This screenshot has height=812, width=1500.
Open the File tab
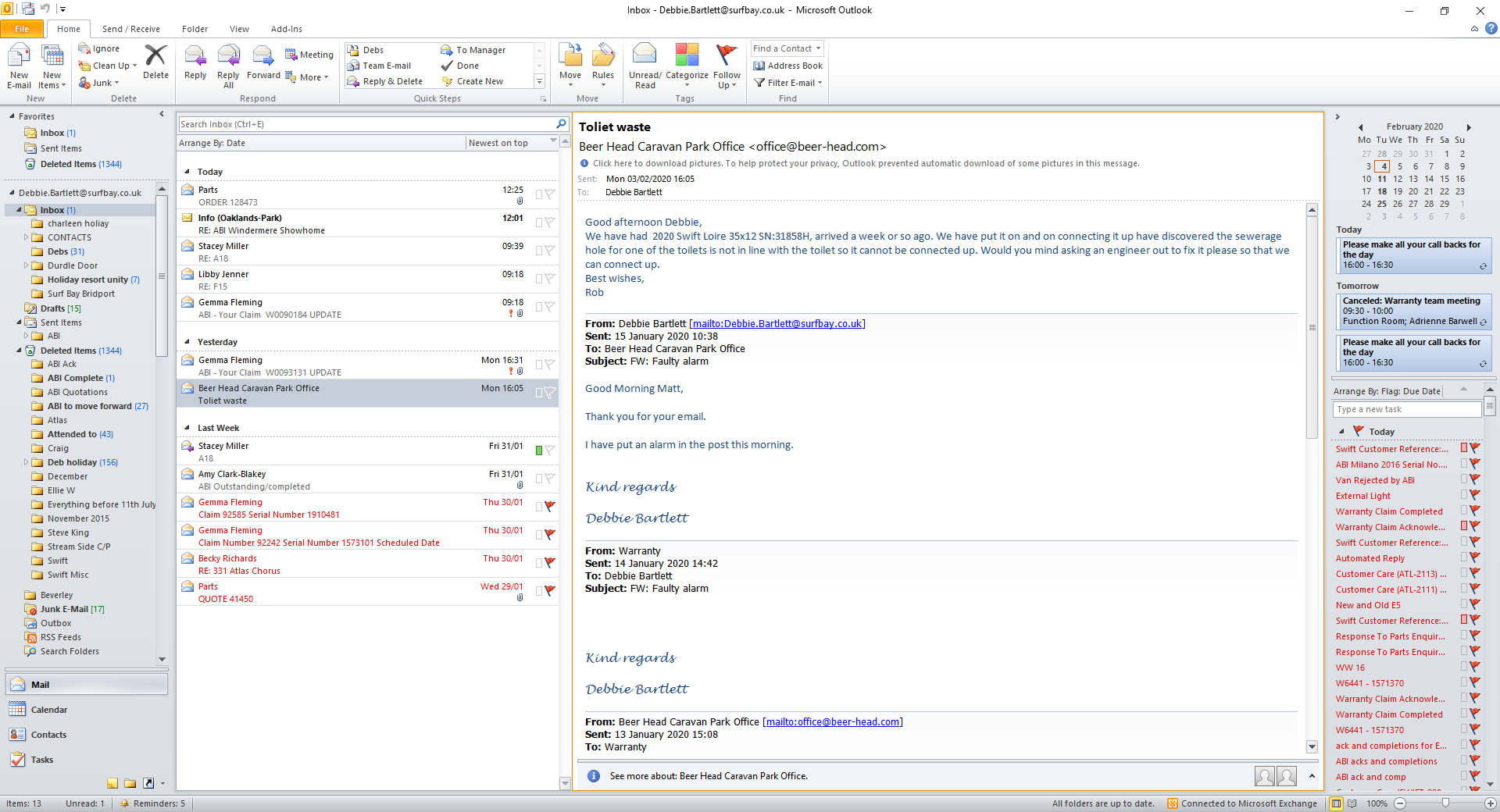click(x=22, y=29)
